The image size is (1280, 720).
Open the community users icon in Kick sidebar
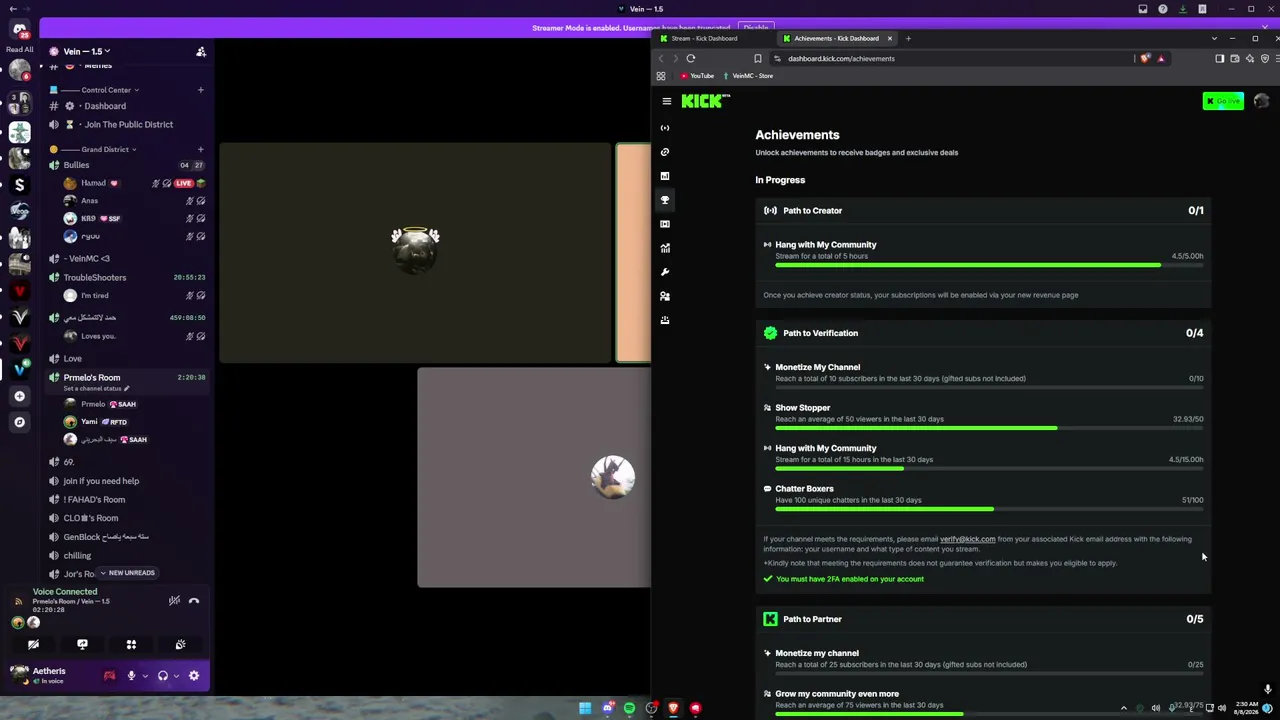point(665,296)
